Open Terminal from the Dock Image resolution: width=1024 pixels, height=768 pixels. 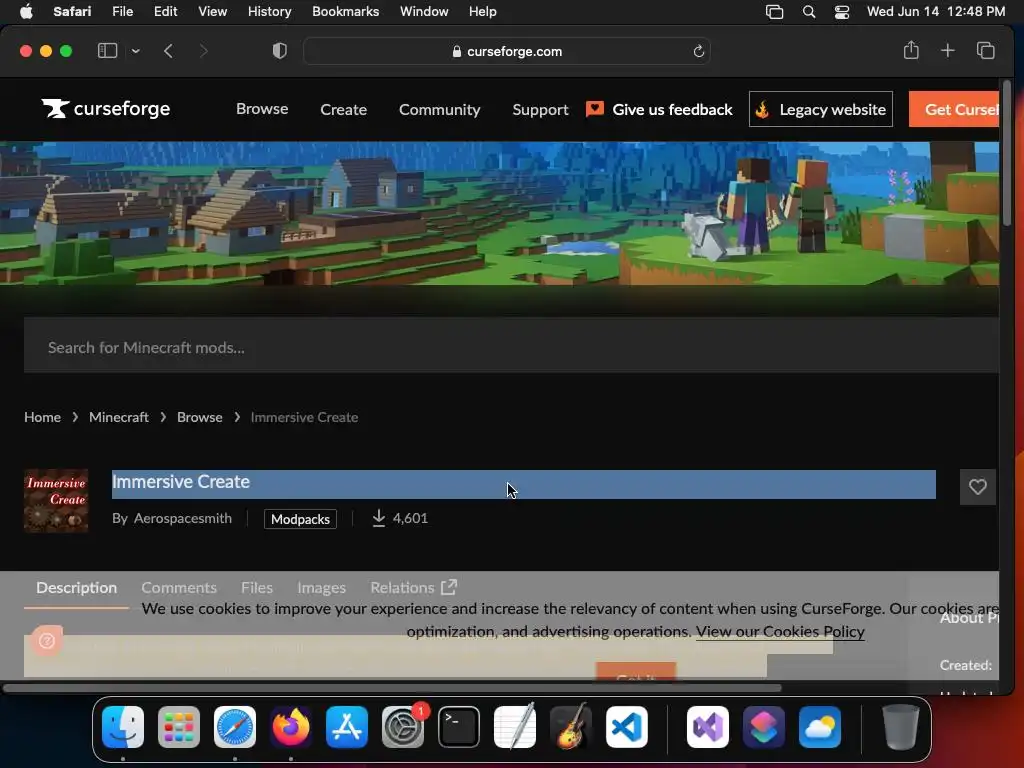tap(458, 727)
